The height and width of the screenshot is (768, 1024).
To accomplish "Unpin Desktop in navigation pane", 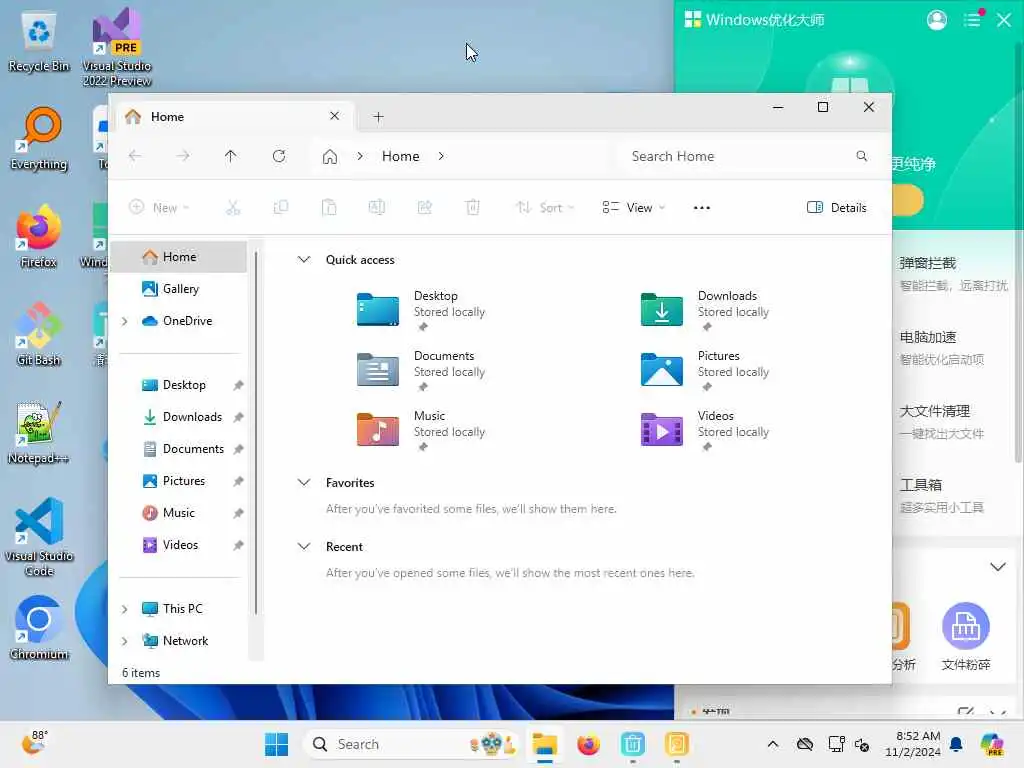I will pos(238,385).
